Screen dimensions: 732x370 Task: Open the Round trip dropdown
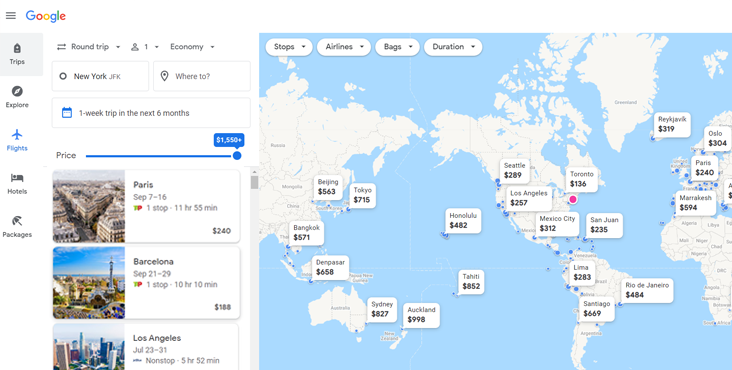(89, 47)
